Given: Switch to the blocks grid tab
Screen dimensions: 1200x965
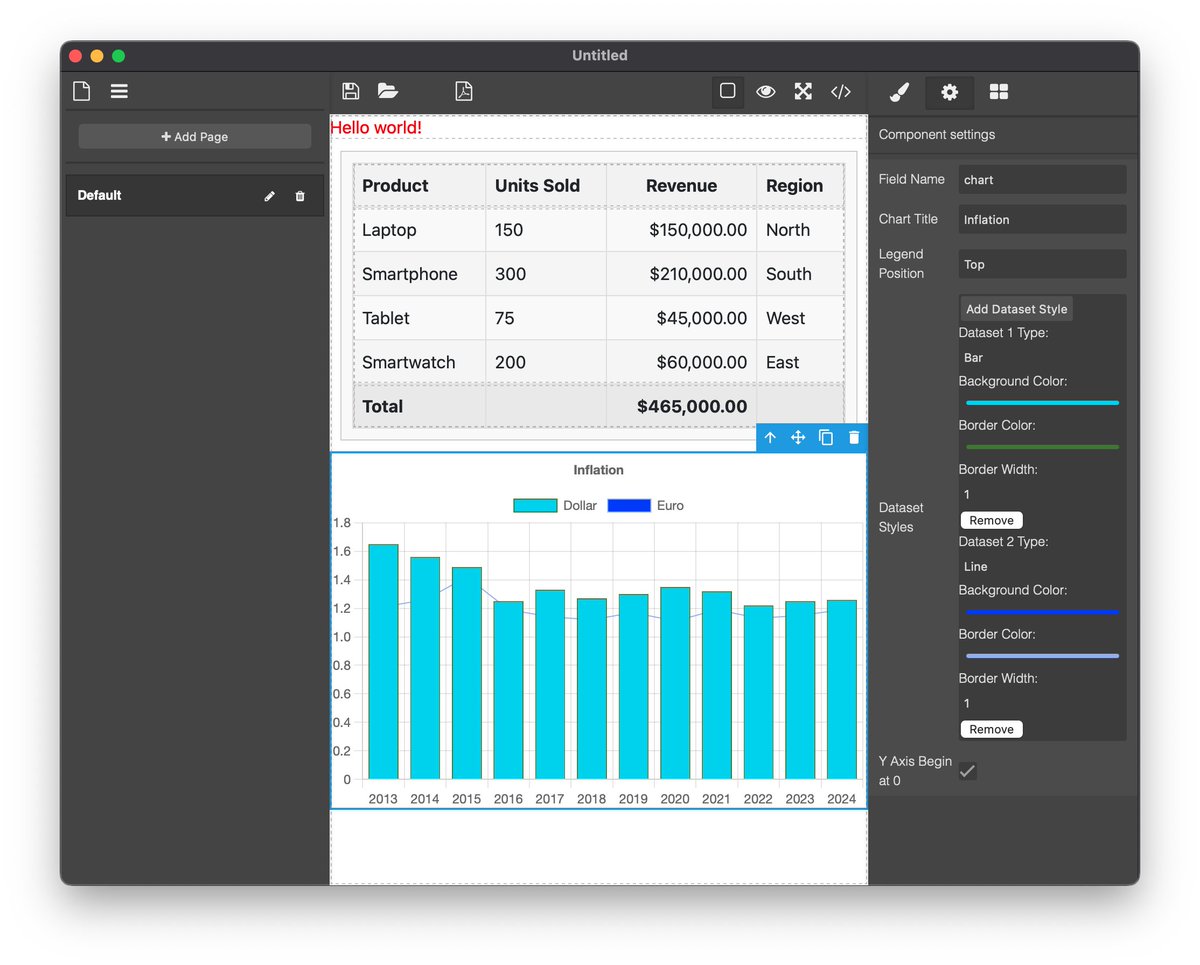Looking at the screenshot, I should coord(998,92).
